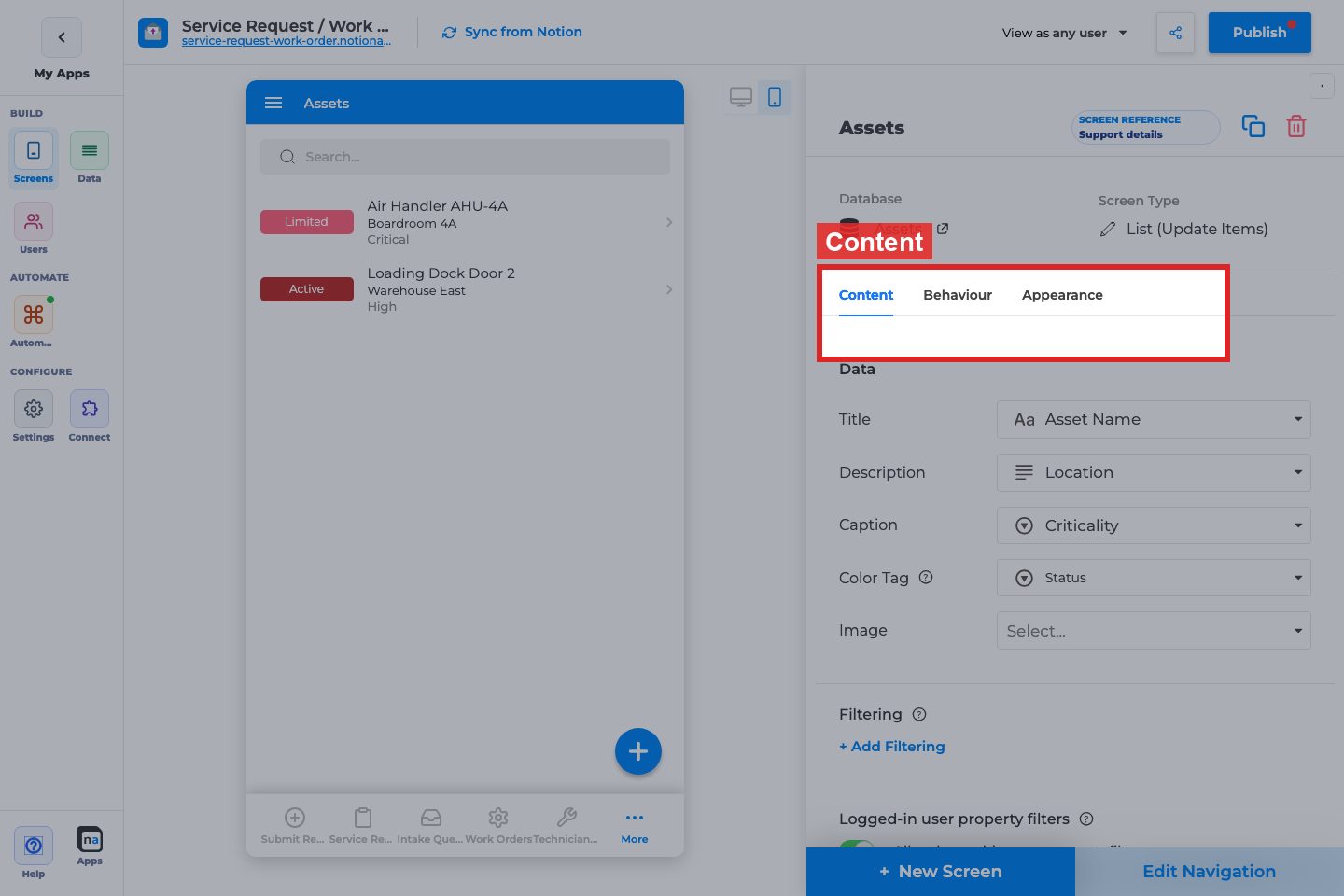Open the database external link icon
The width and height of the screenshot is (1344, 896).
(x=943, y=229)
